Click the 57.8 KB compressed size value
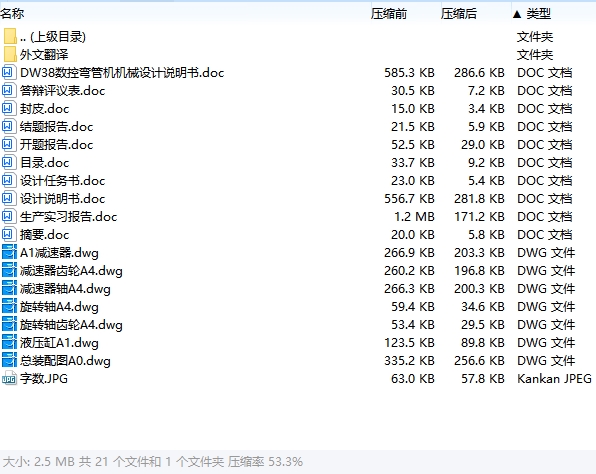The image size is (596, 474). [x=482, y=379]
